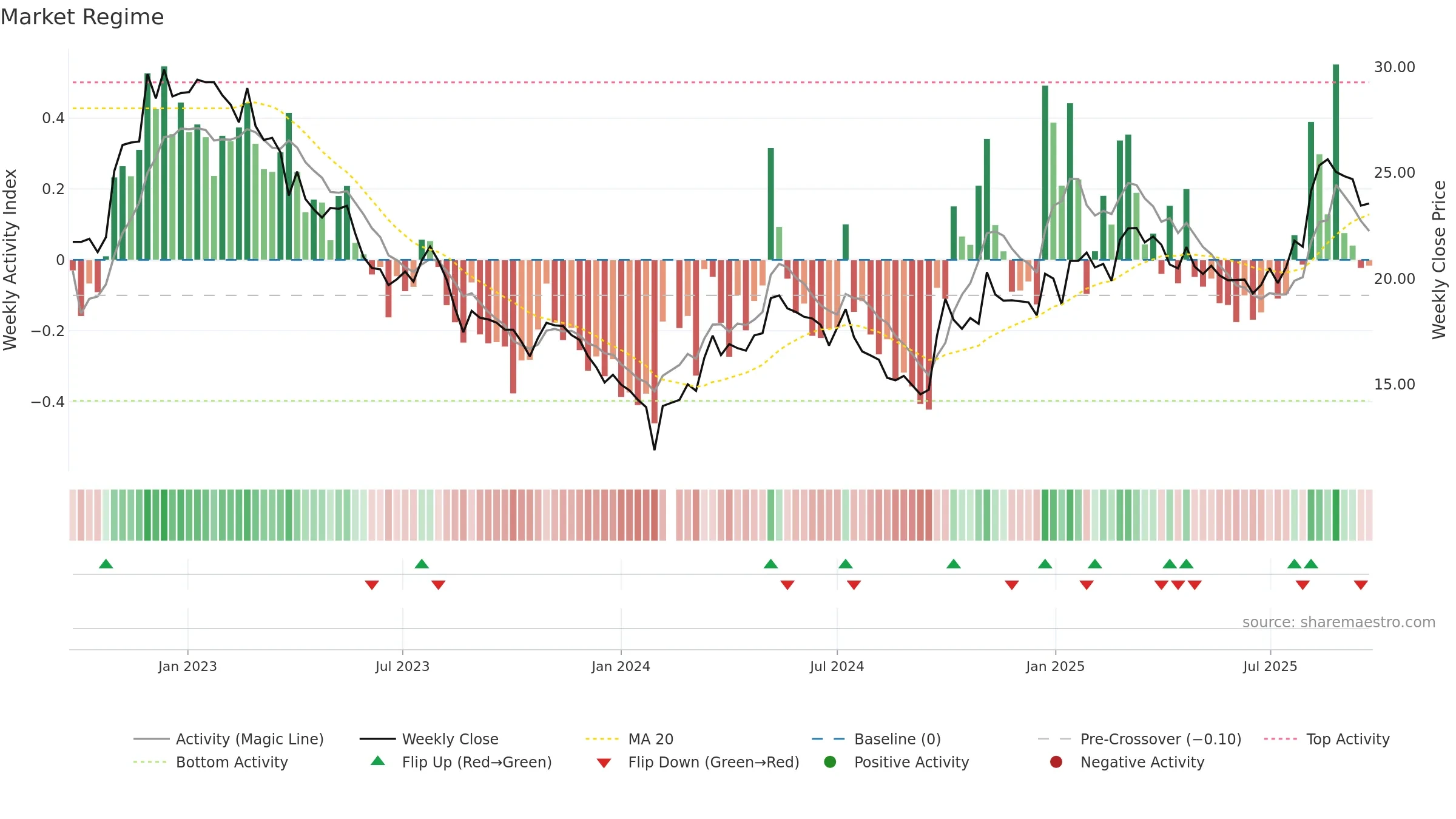Click the Jan 2023 x-axis label
The height and width of the screenshot is (819, 1456).
pos(187,666)
